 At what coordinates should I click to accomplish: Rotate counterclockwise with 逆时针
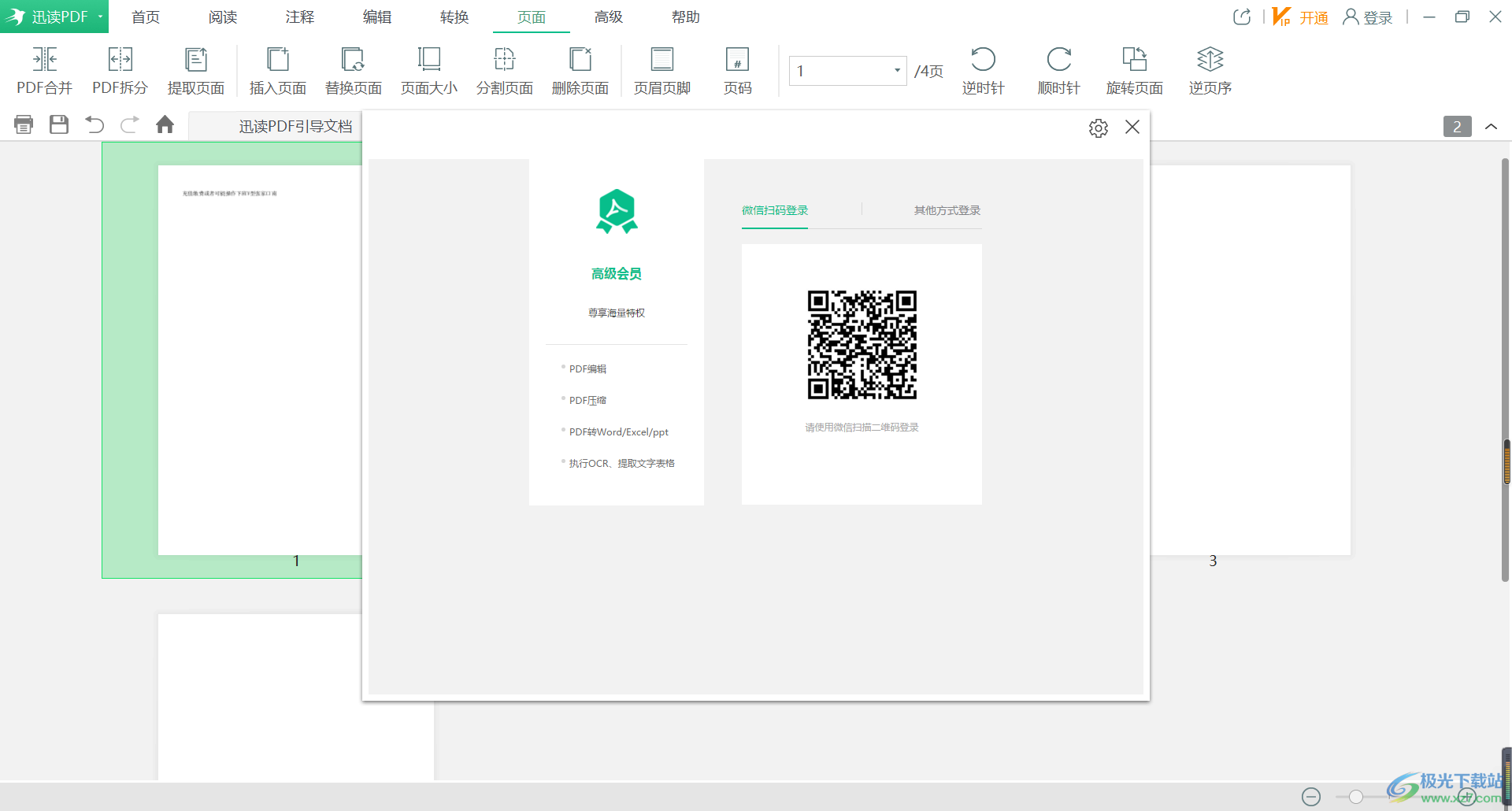[x=984, y=71]
